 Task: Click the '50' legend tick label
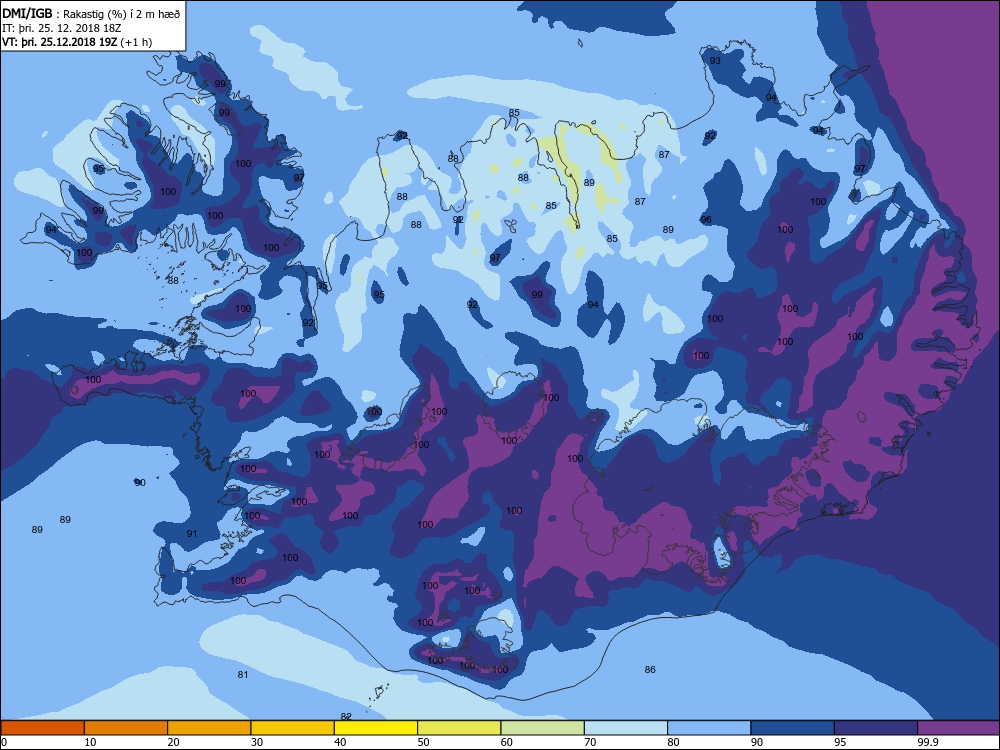click(x=423, y=742)
